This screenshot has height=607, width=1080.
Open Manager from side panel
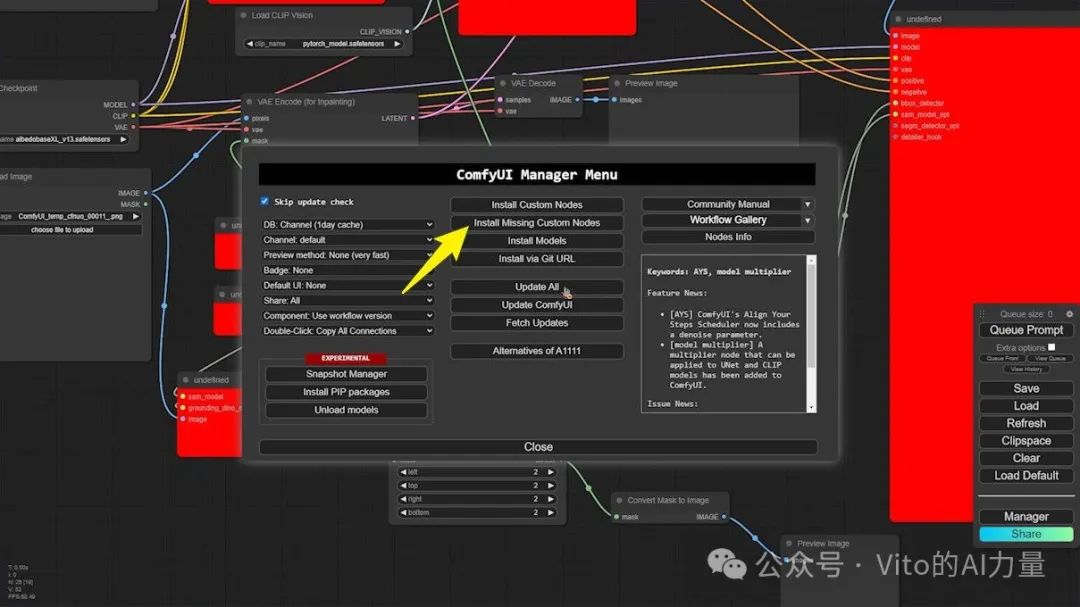click(x=1026, y=516)
